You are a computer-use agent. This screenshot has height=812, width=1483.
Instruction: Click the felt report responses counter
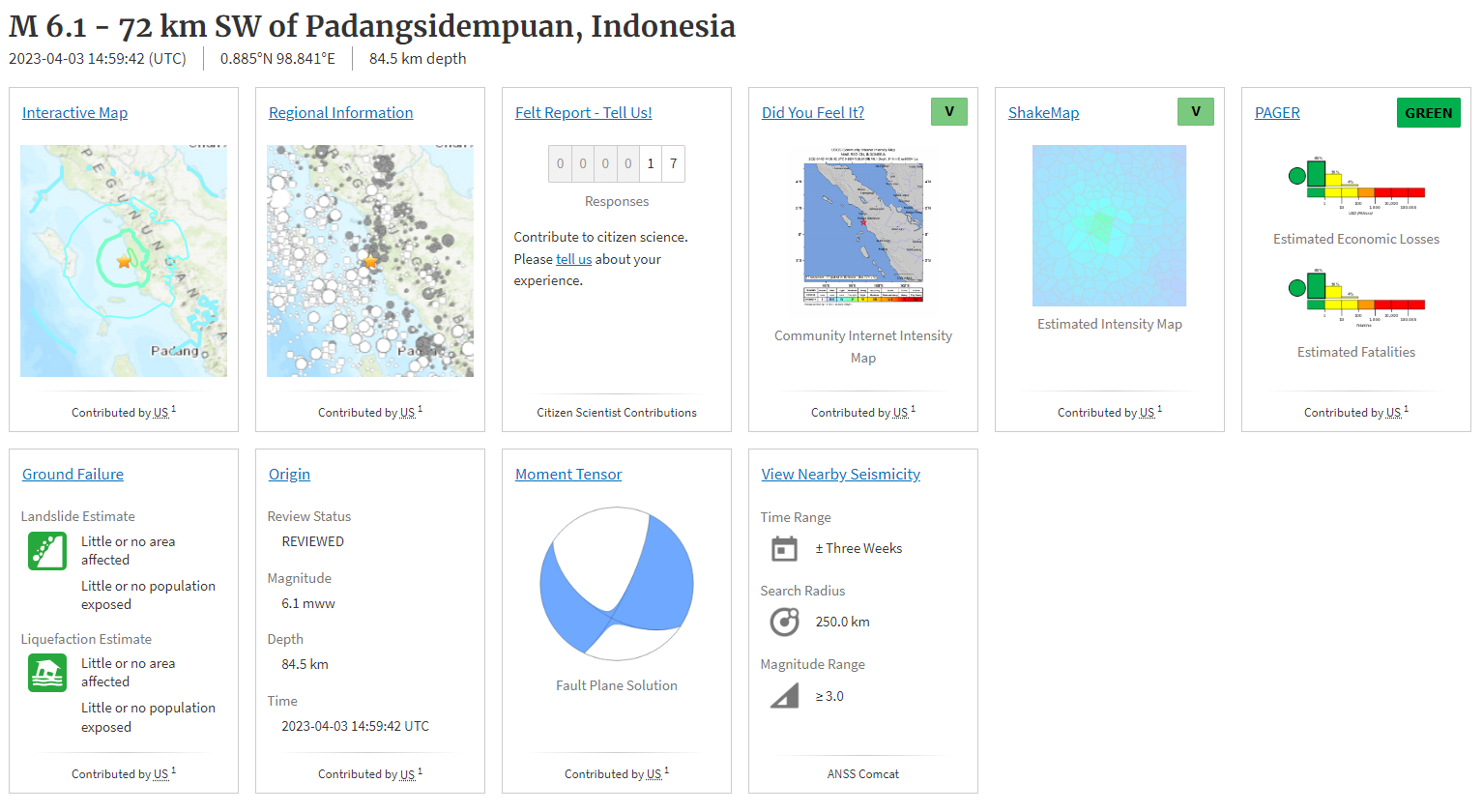pos(617,163)
